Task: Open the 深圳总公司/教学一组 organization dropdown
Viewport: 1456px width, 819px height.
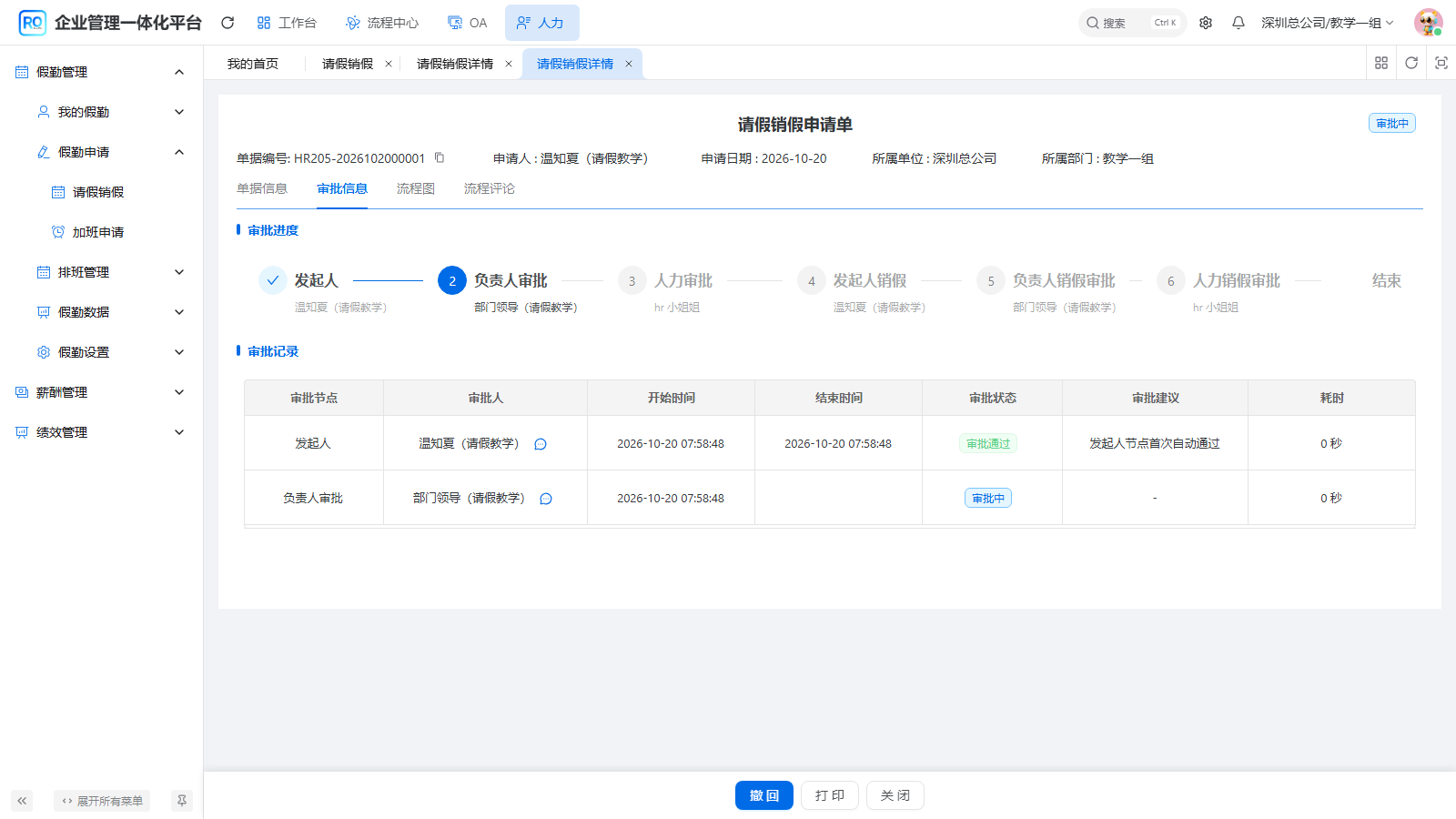Action: coord(1327,23)
